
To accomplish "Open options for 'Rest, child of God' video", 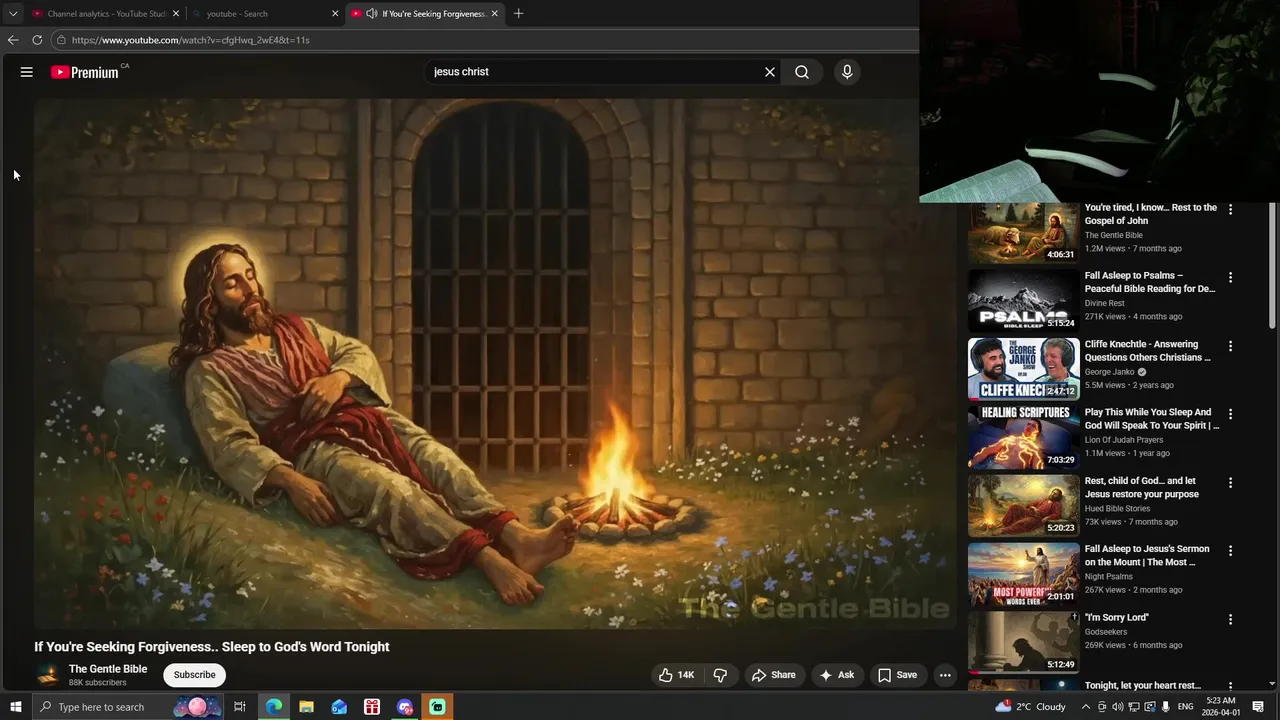I will [1231, 482].
